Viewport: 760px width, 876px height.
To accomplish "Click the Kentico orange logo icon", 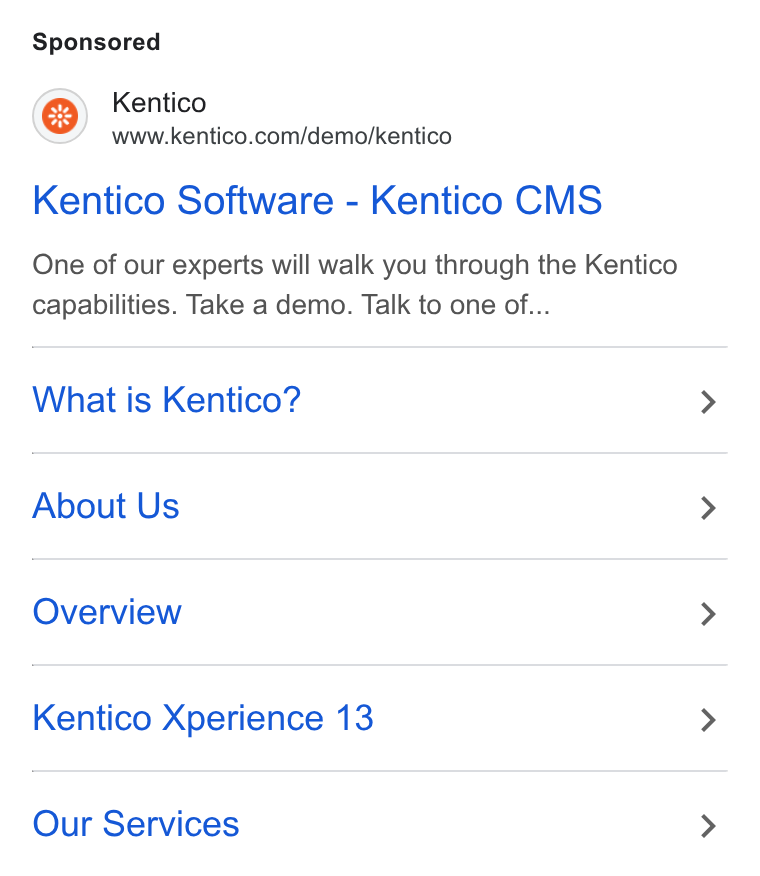I will click(60, 116).
